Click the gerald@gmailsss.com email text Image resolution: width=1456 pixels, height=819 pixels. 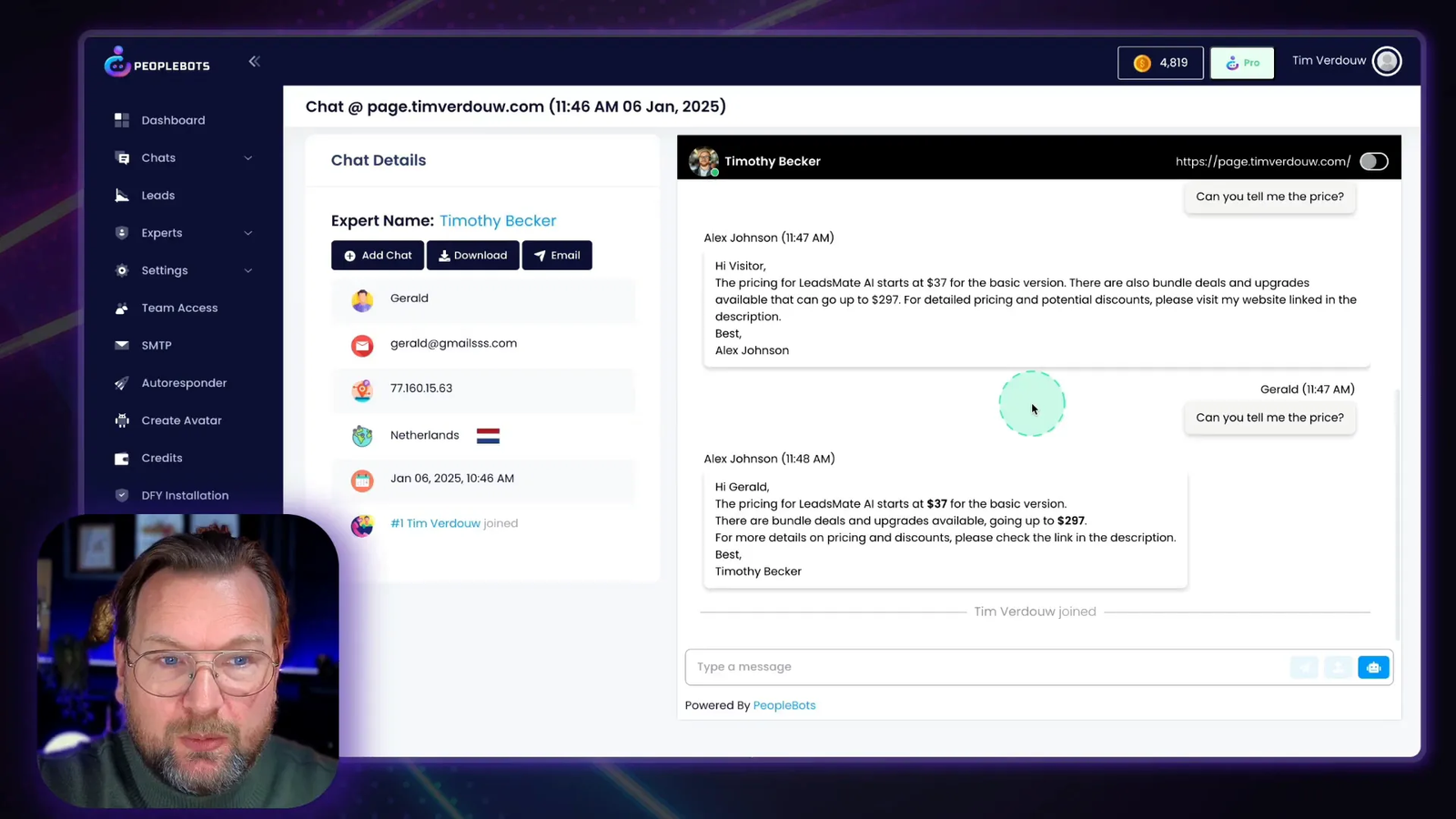click(x=453, y=343)
